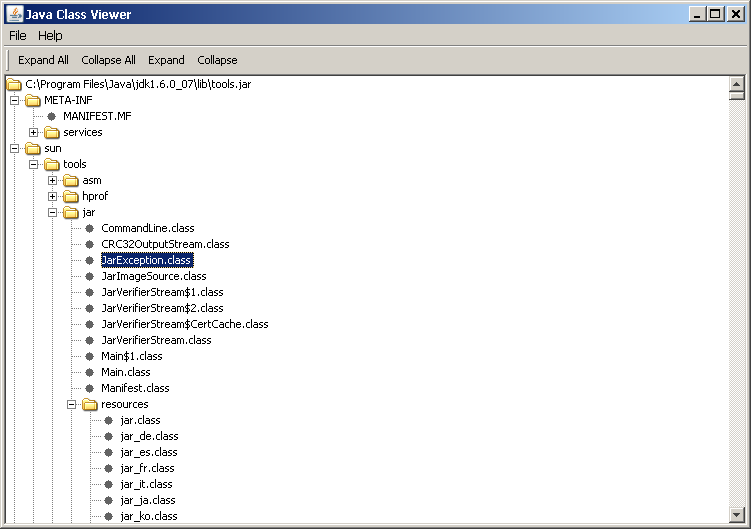Select the hprof label in the tree

(95, 196)
